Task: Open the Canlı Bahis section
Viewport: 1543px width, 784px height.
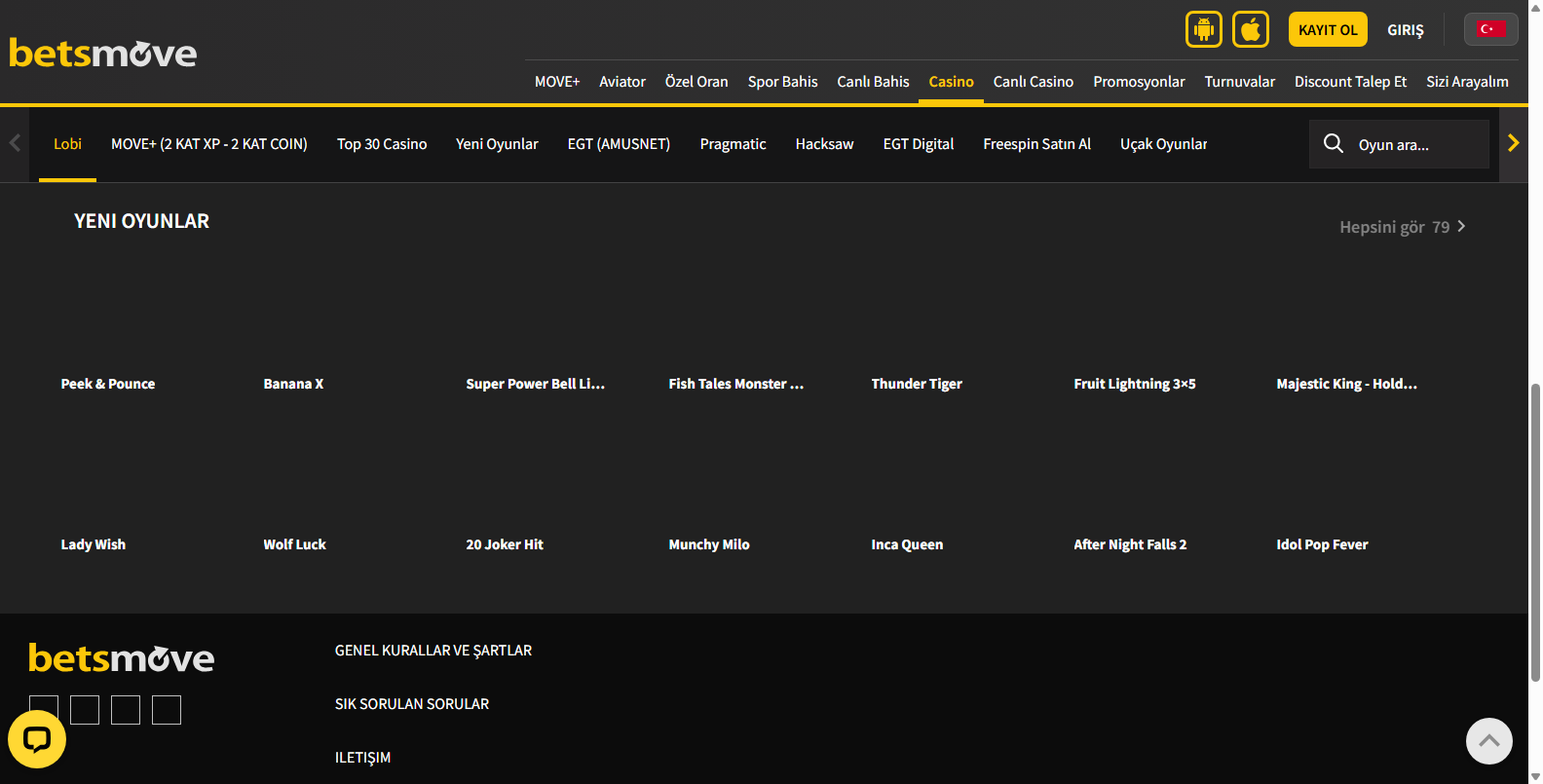Action: point(874,82)
